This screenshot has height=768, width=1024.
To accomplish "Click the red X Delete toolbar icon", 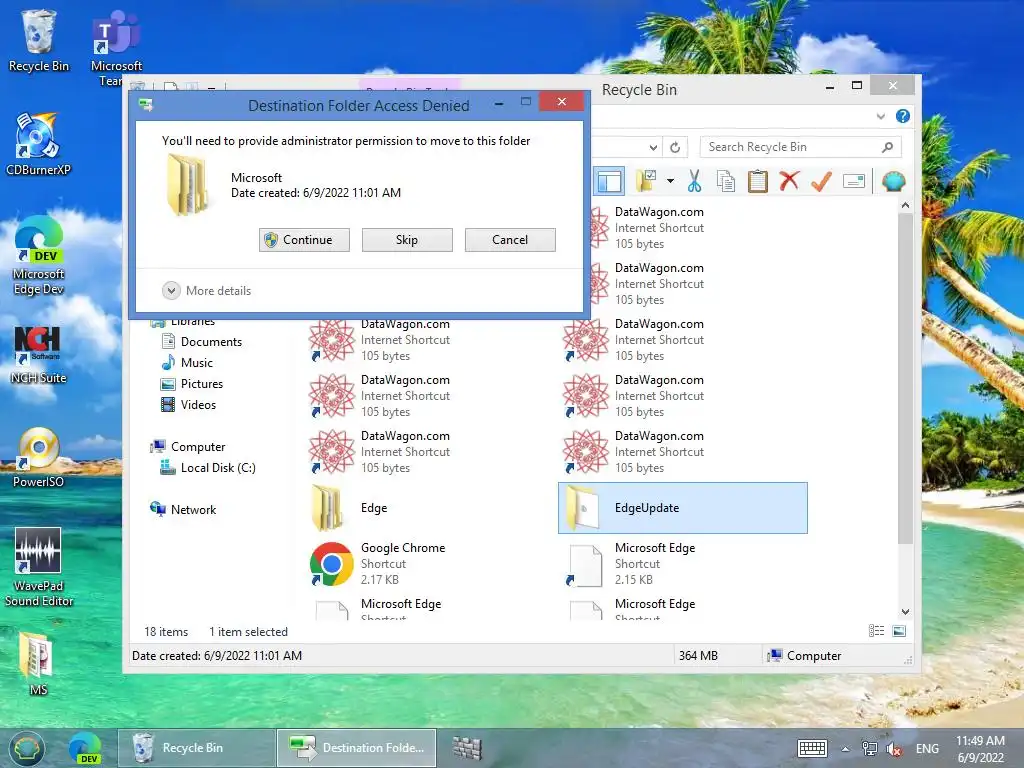I will point(789,180).
